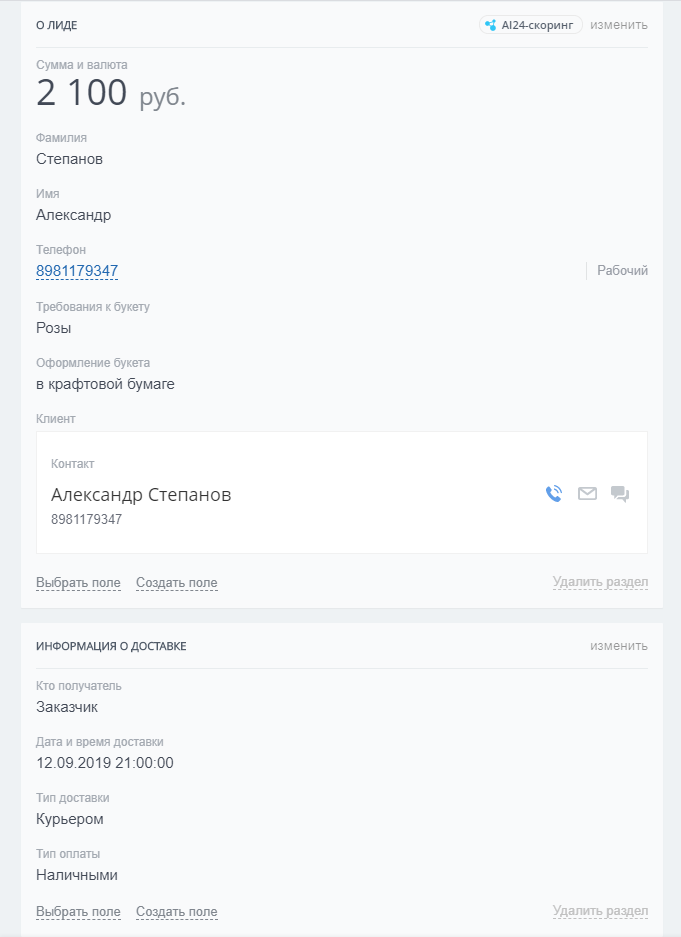Click the phone call icon in contact card
The height and width of the screenshot is (937, 681).
tap(554, 493)
